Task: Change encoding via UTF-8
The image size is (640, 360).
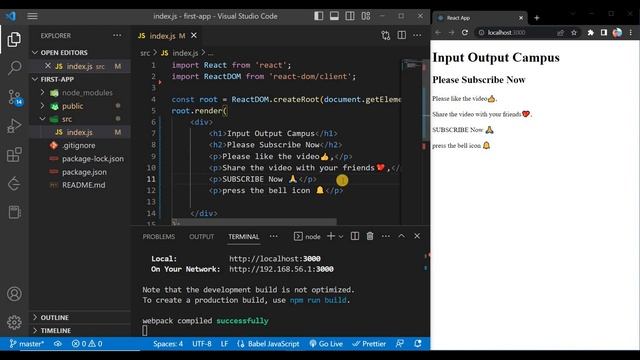Action: 202,344
